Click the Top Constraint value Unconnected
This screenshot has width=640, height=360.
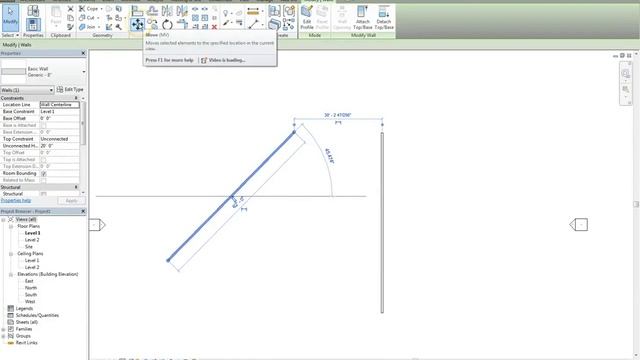point(60,139)
